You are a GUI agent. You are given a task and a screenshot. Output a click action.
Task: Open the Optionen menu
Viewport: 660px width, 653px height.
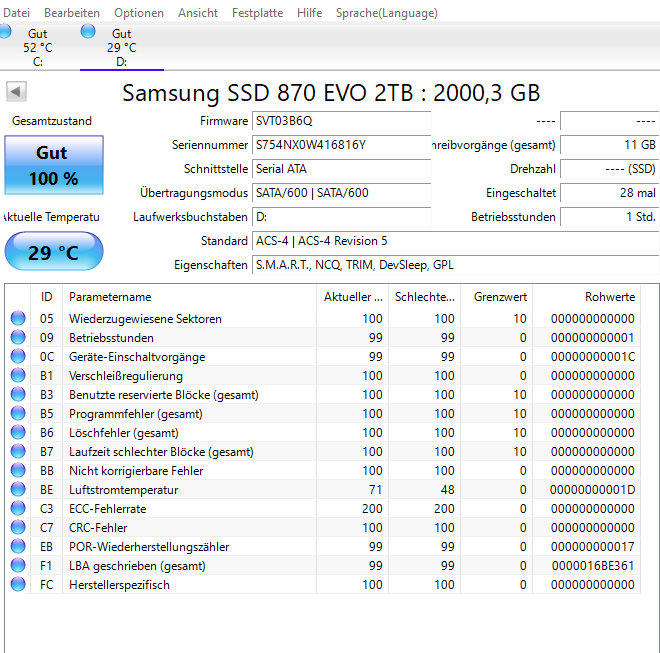139,13
